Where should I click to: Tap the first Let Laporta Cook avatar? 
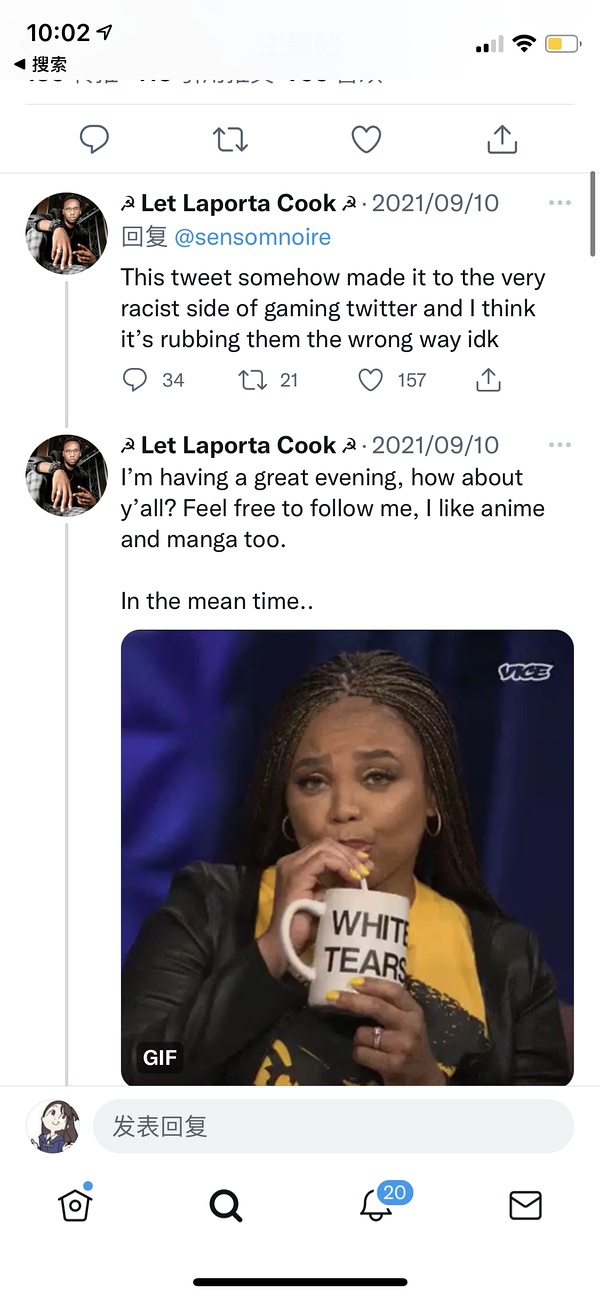tap(66, 233)
